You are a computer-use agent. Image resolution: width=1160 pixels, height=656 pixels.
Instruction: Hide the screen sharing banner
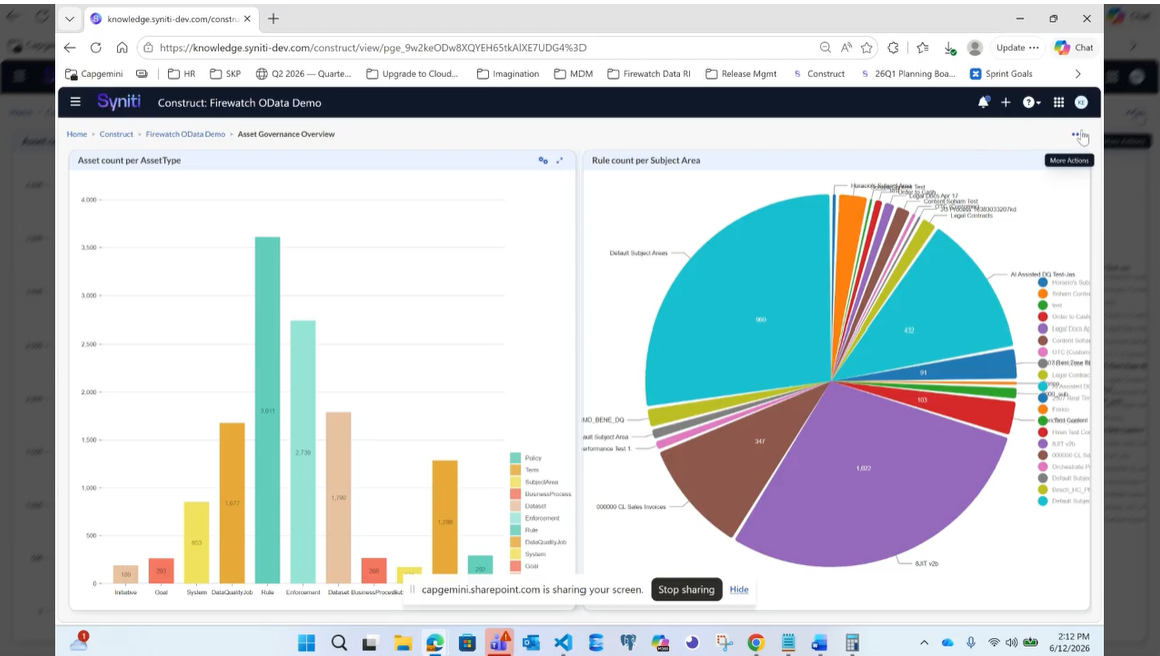coord(739,589)
